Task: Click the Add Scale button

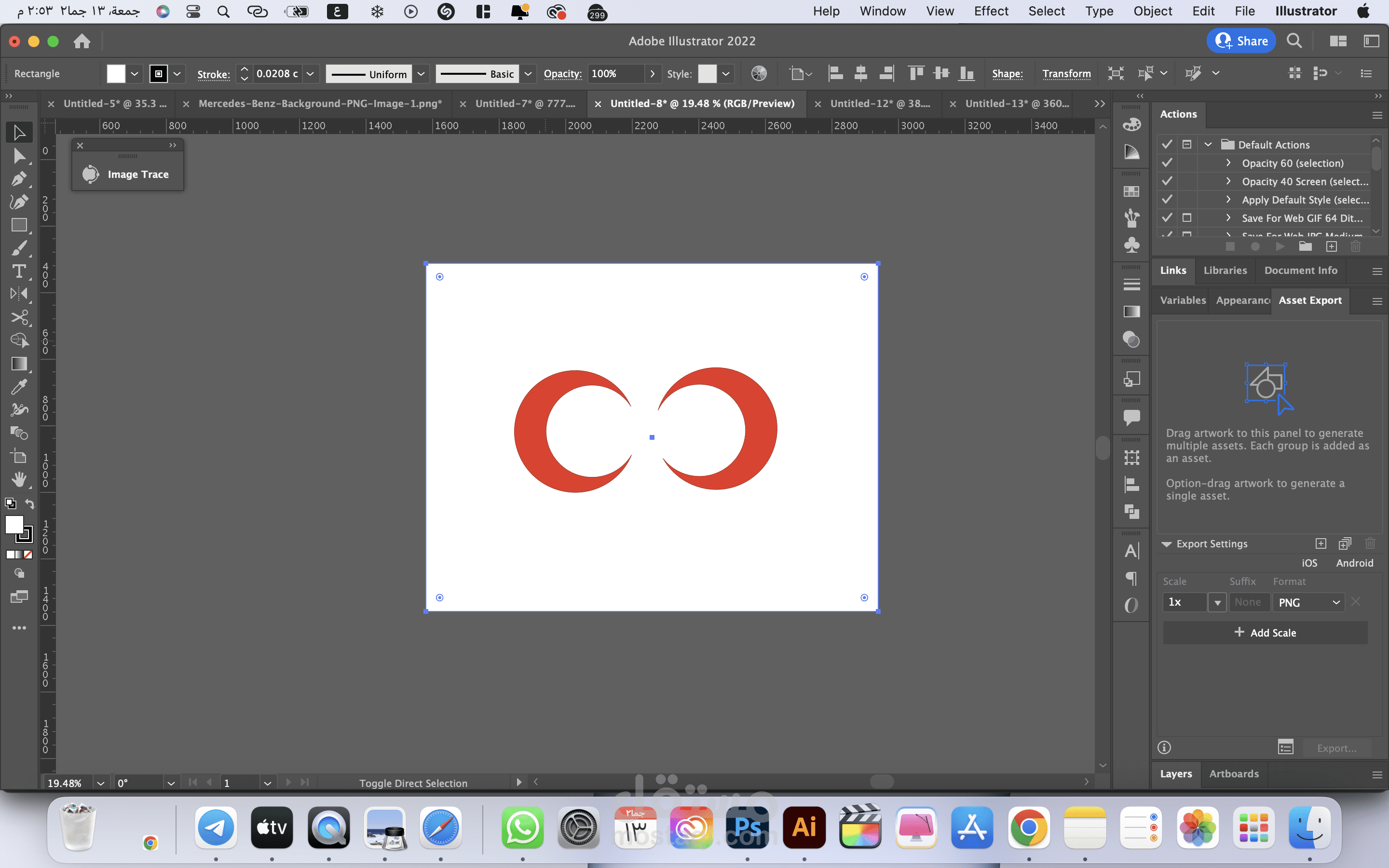Action: (x=1265, y=633)
